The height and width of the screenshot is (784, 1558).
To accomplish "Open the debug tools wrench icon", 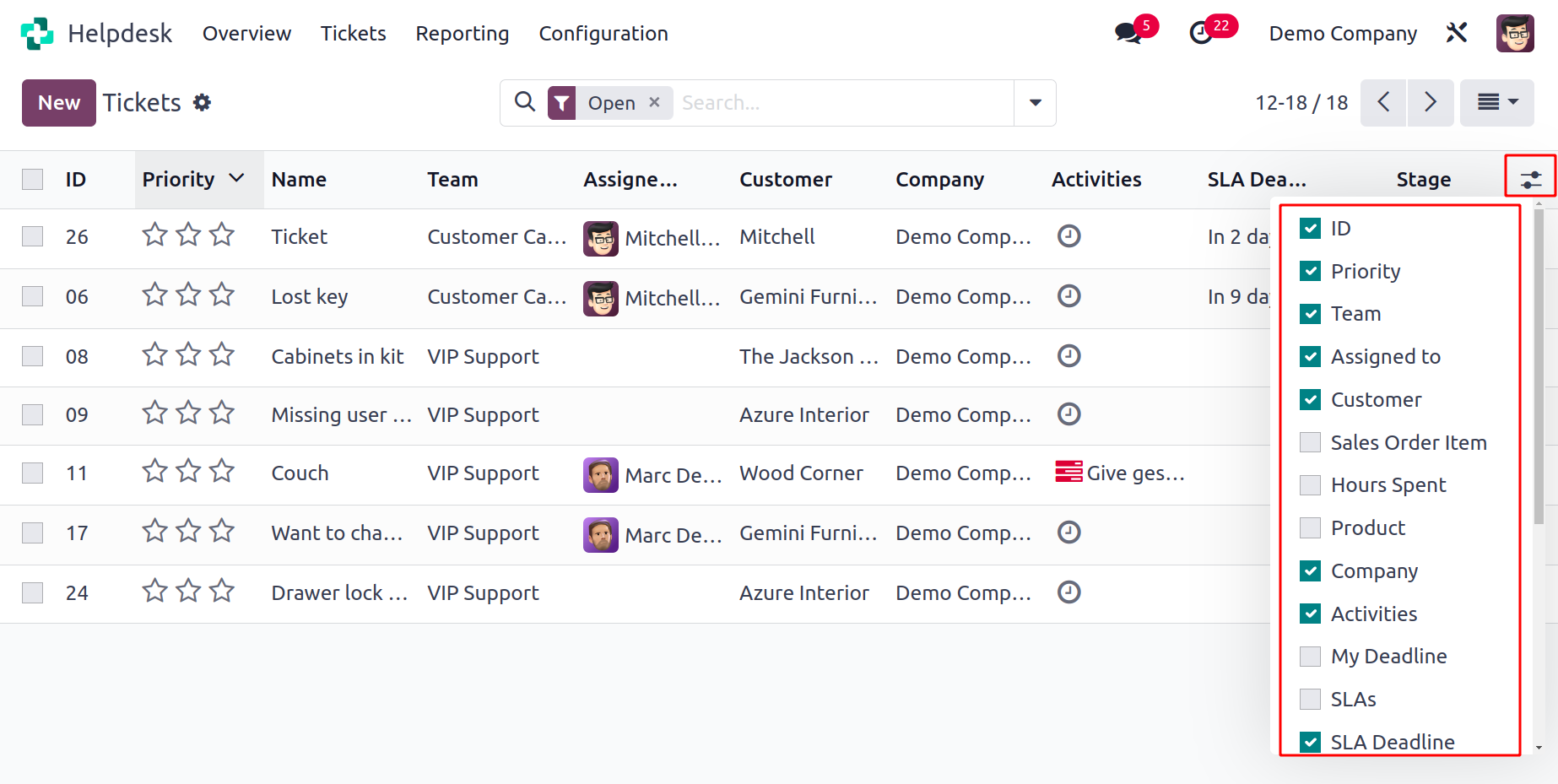I will click(1457, 33).
